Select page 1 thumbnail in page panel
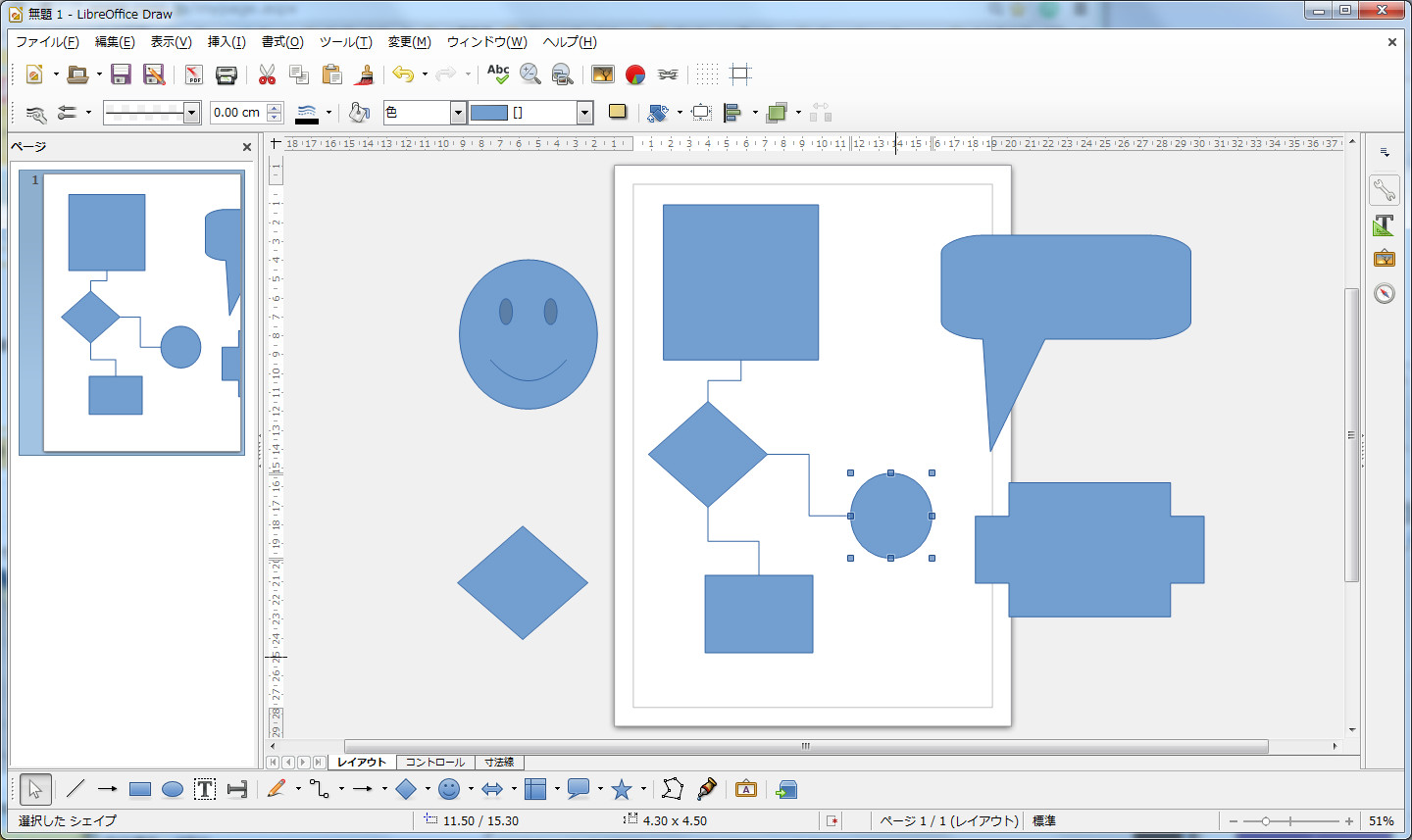The width and height of the screenshot is (1412, 840). click(131, 313)
